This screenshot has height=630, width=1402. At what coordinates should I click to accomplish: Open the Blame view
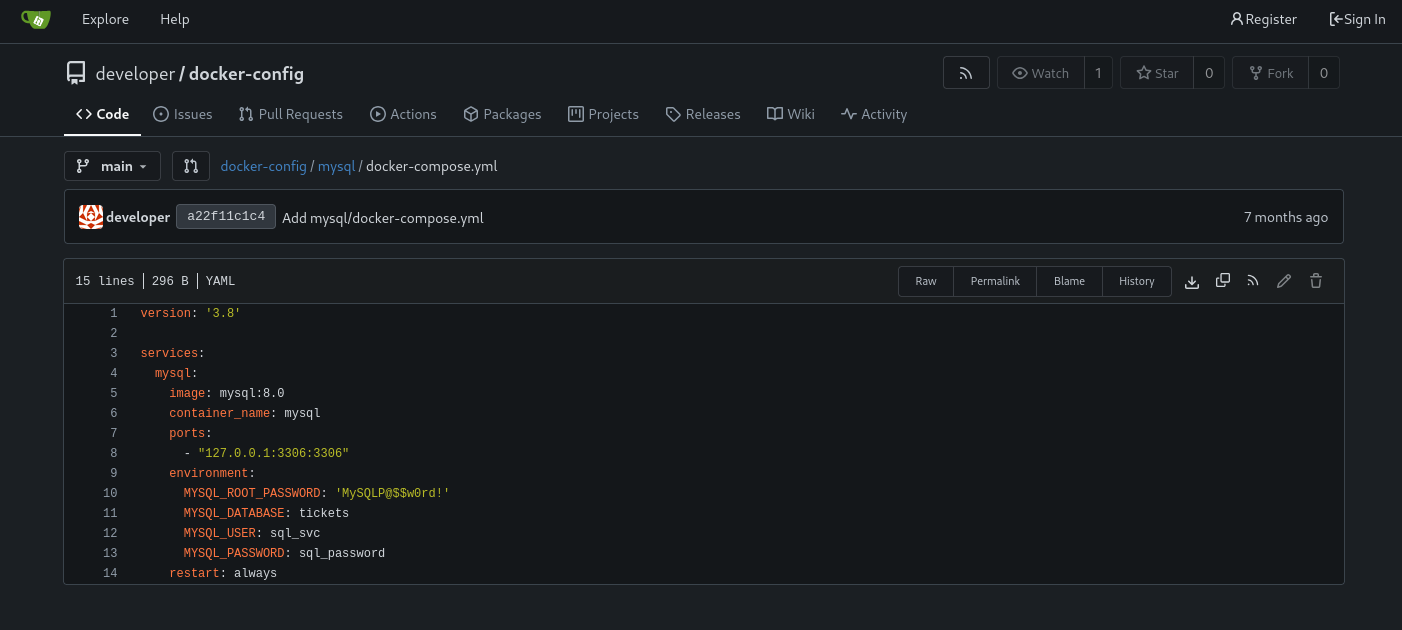[x=1069, y=281]
